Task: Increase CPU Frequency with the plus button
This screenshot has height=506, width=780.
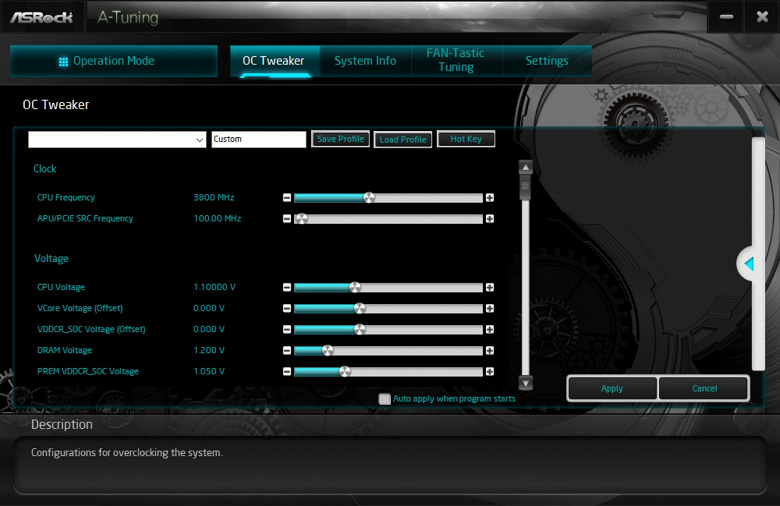Action: click(490, 198)
